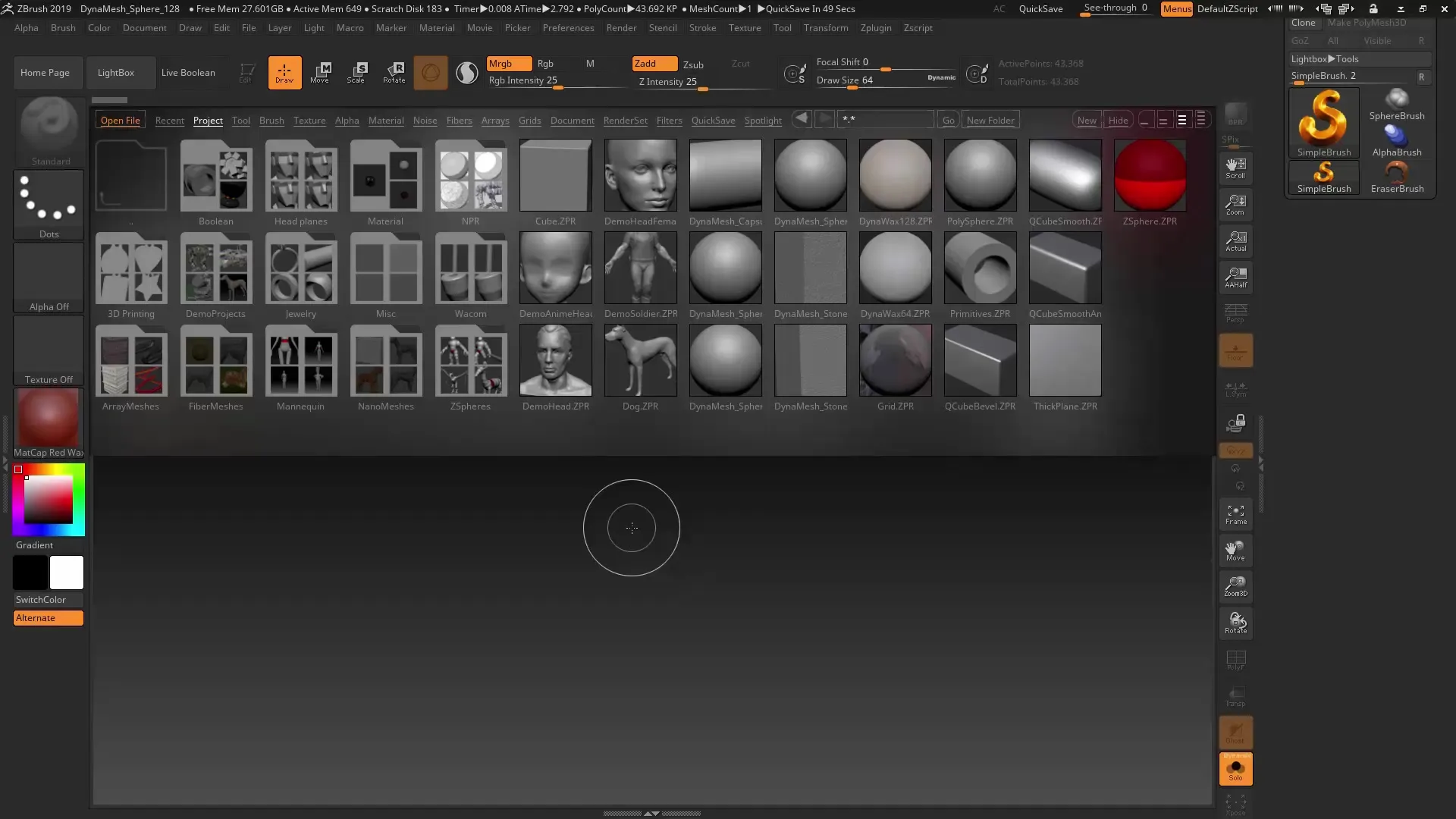
Task: Click the flat color half-sphere icon
Action: (467, 73)
